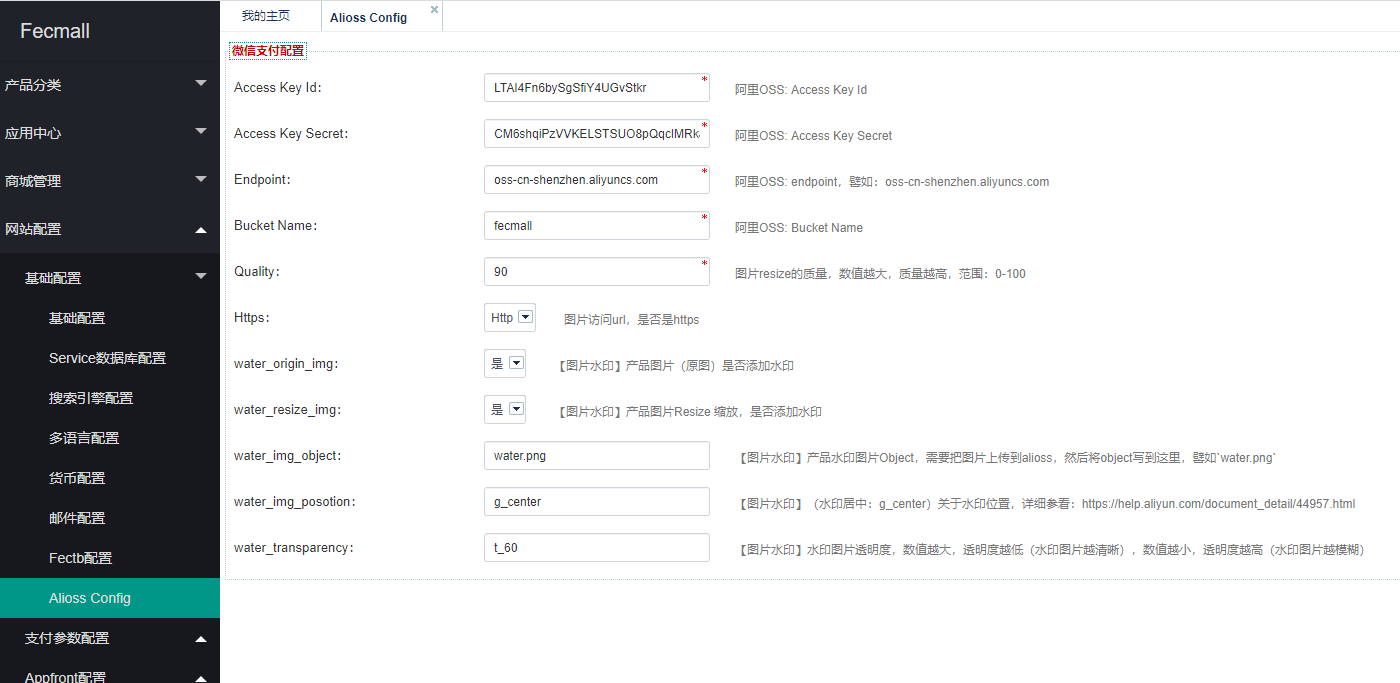Edit the water_img_posotion field

597,501
